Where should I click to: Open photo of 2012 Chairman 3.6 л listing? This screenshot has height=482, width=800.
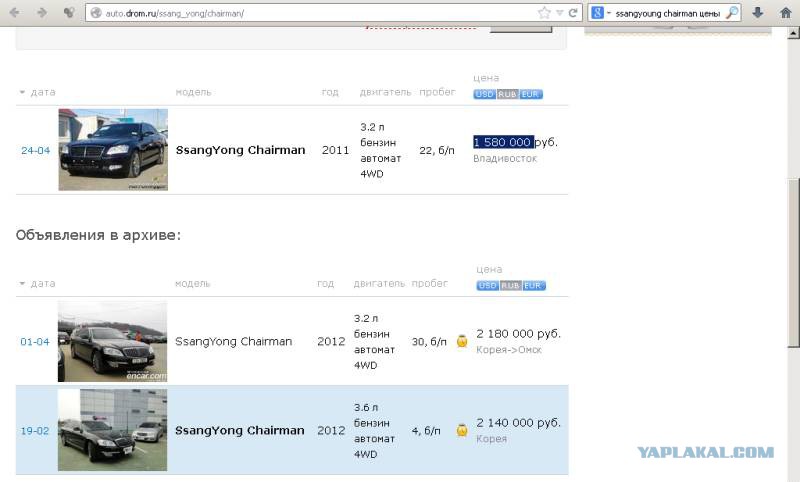112,430
